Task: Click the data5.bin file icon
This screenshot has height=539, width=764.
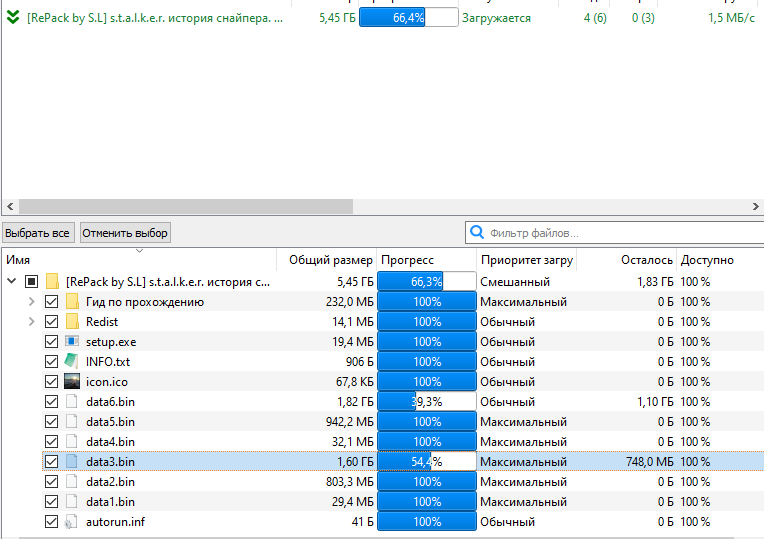Action: pyautogui.click(x=72, y=422)
